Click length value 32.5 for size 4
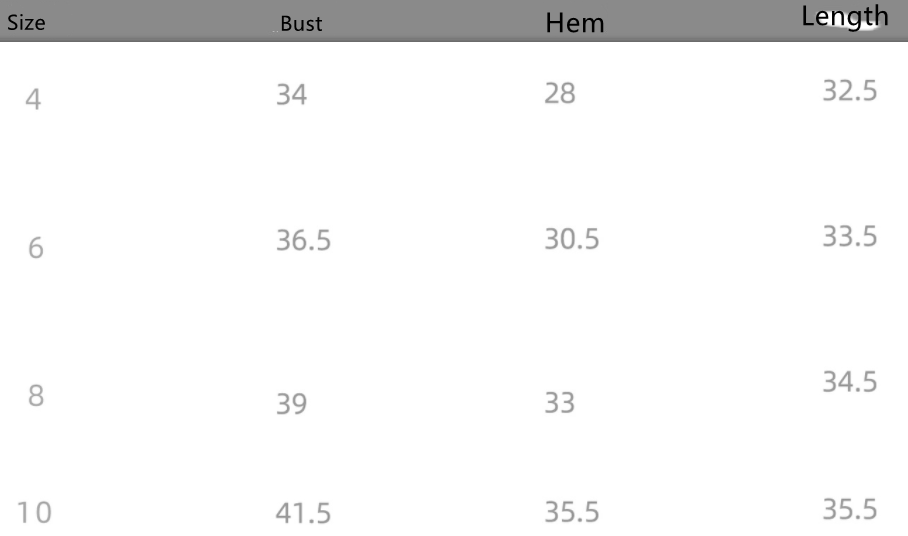The height and width of the screenshot is (536, 908). (850, 91)
